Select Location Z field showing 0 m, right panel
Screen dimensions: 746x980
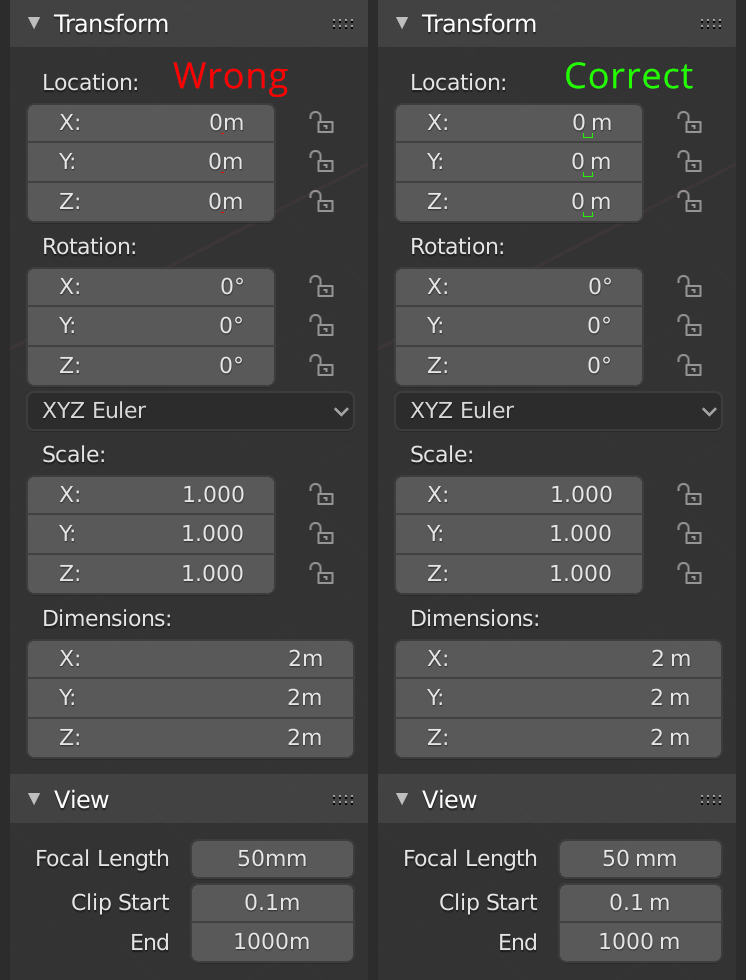(519, 202)
